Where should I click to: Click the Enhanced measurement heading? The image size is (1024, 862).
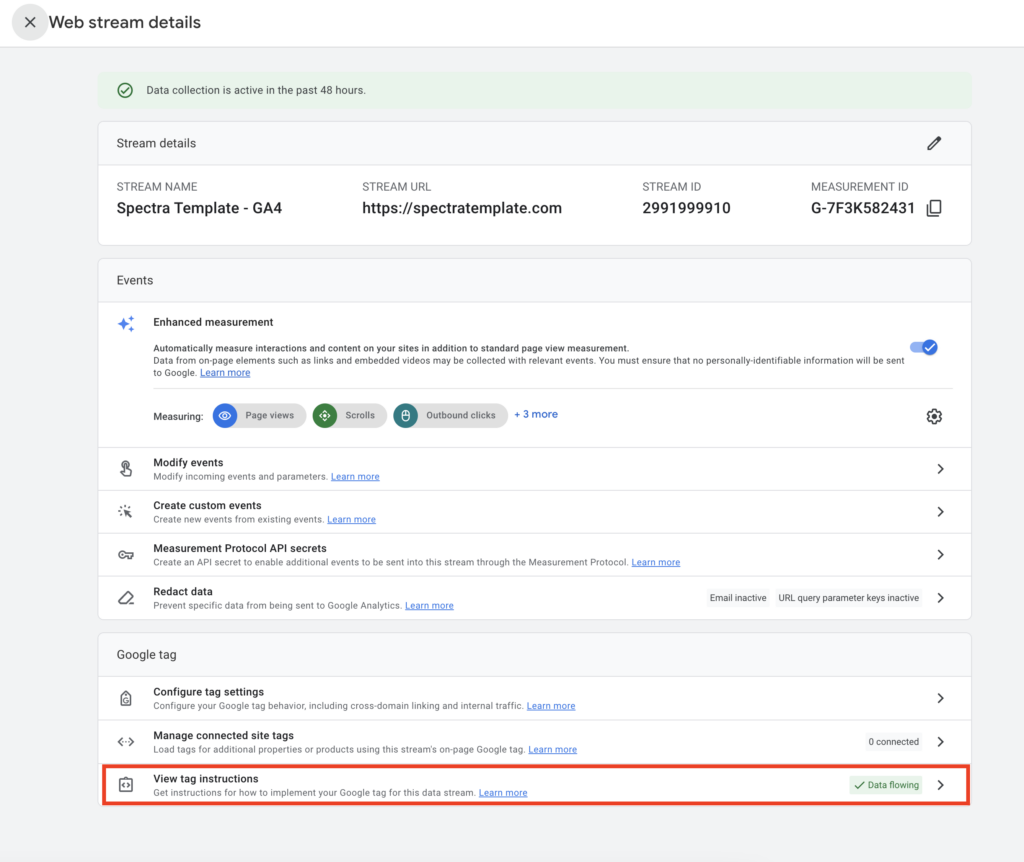(x=213, y=322)
